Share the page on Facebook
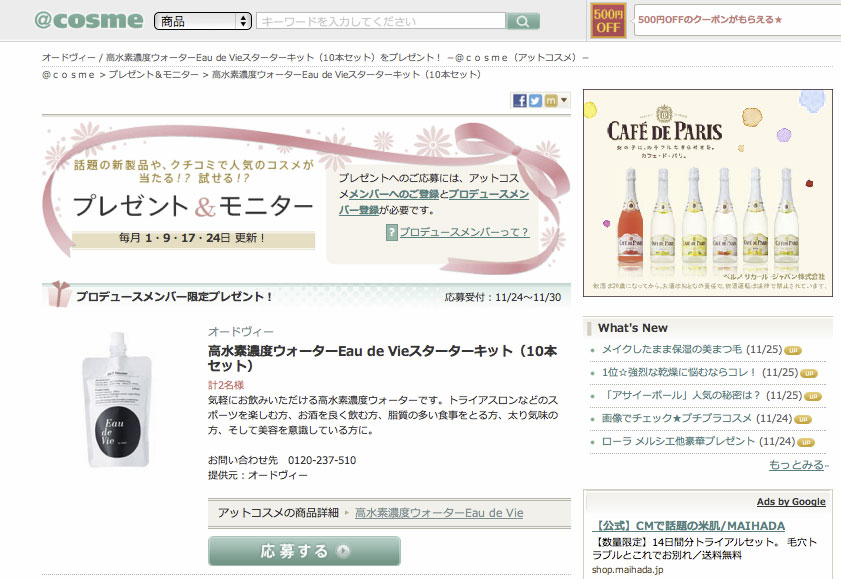The width and height of the screenshot is (841, 579). [519, 101]
